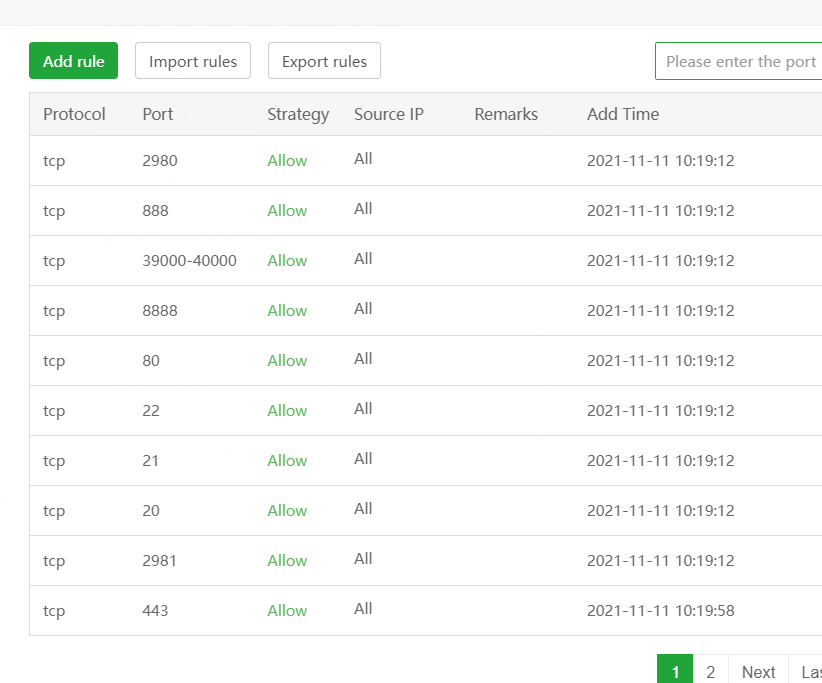Click the Port column header
Image resolution: width=822 pixels, height=683 pixels.
coord(158,114)
